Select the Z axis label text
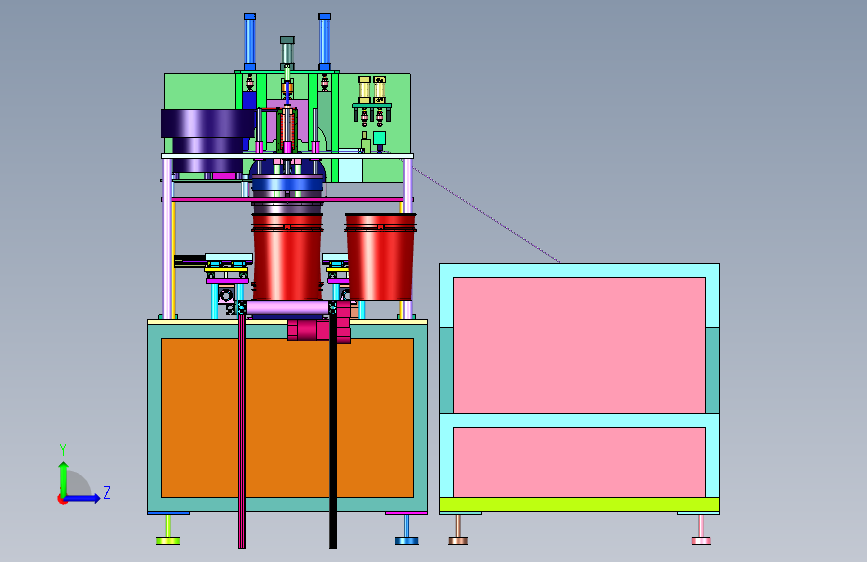Screen dimensions: 867x562 point(107,492)
